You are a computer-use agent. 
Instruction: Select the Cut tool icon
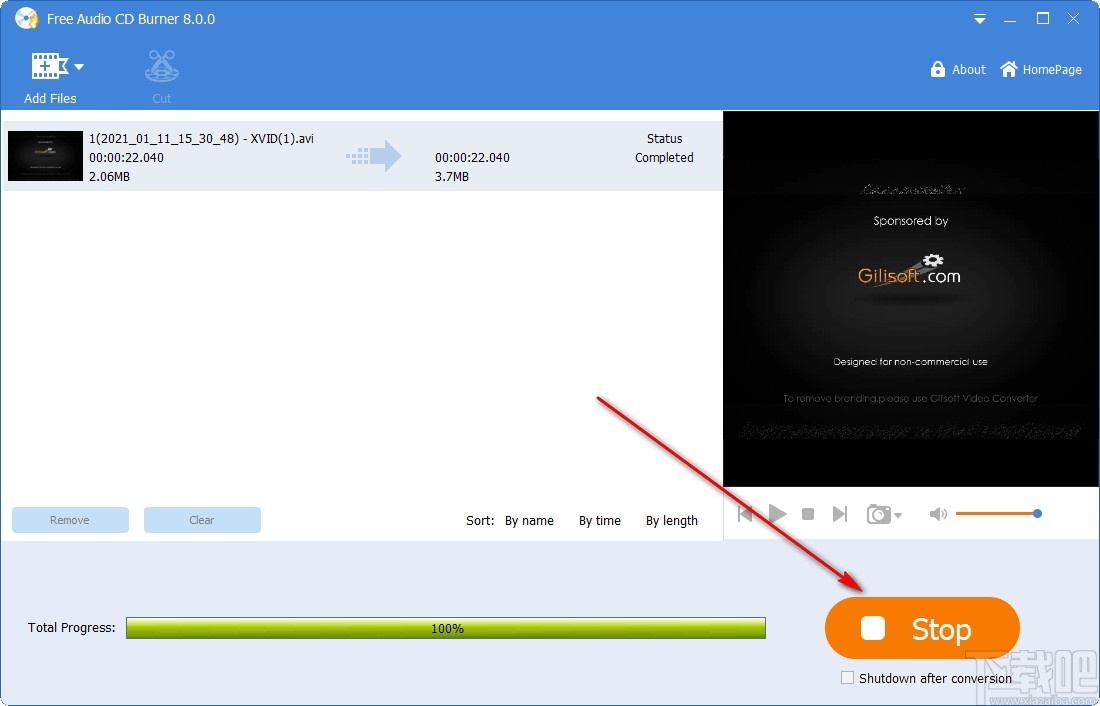161,65
